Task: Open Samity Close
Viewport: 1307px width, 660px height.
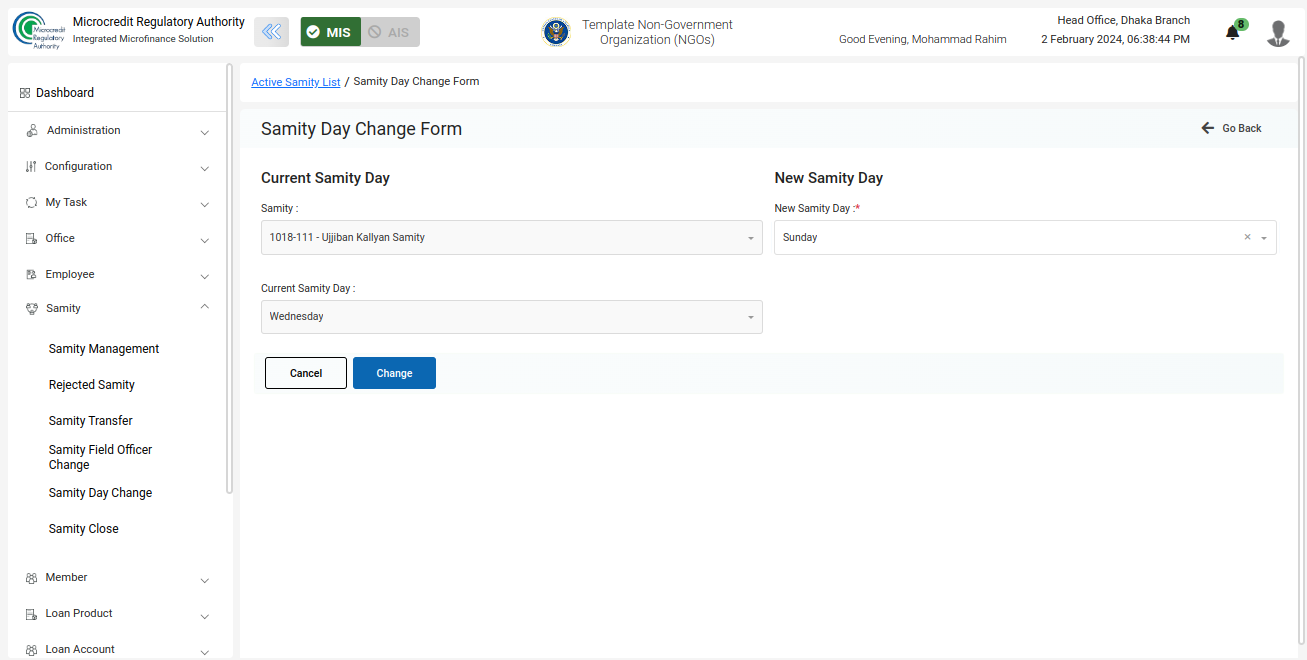Action: 84,529
